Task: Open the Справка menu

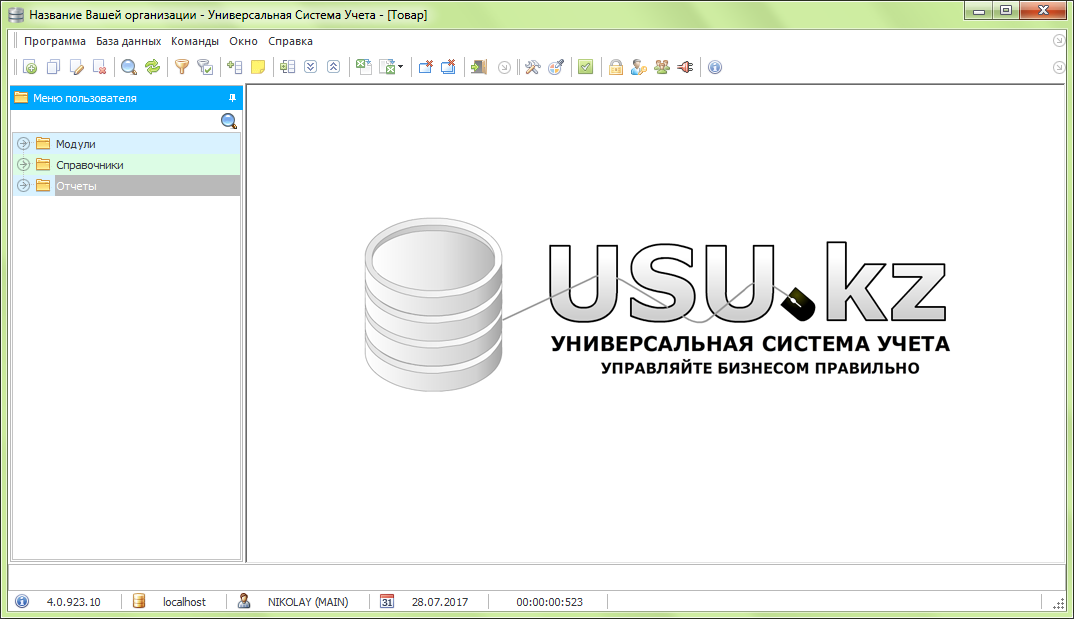Action: coord(290,41)
